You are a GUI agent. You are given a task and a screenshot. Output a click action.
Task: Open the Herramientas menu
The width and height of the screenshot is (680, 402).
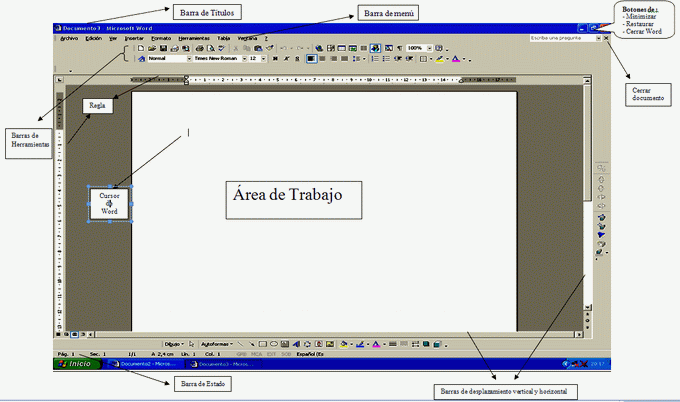tap(194, 38)
